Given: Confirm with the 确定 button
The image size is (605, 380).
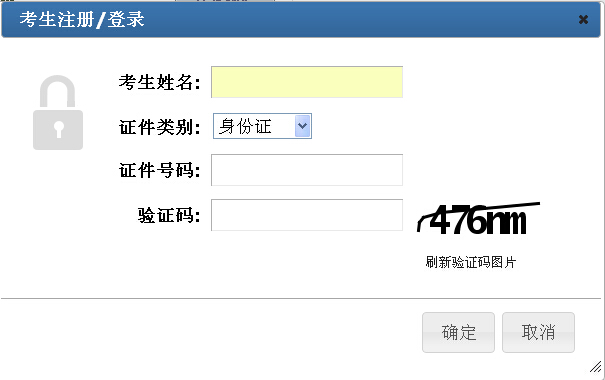Looking at the screenshot, I should (458, 332).
